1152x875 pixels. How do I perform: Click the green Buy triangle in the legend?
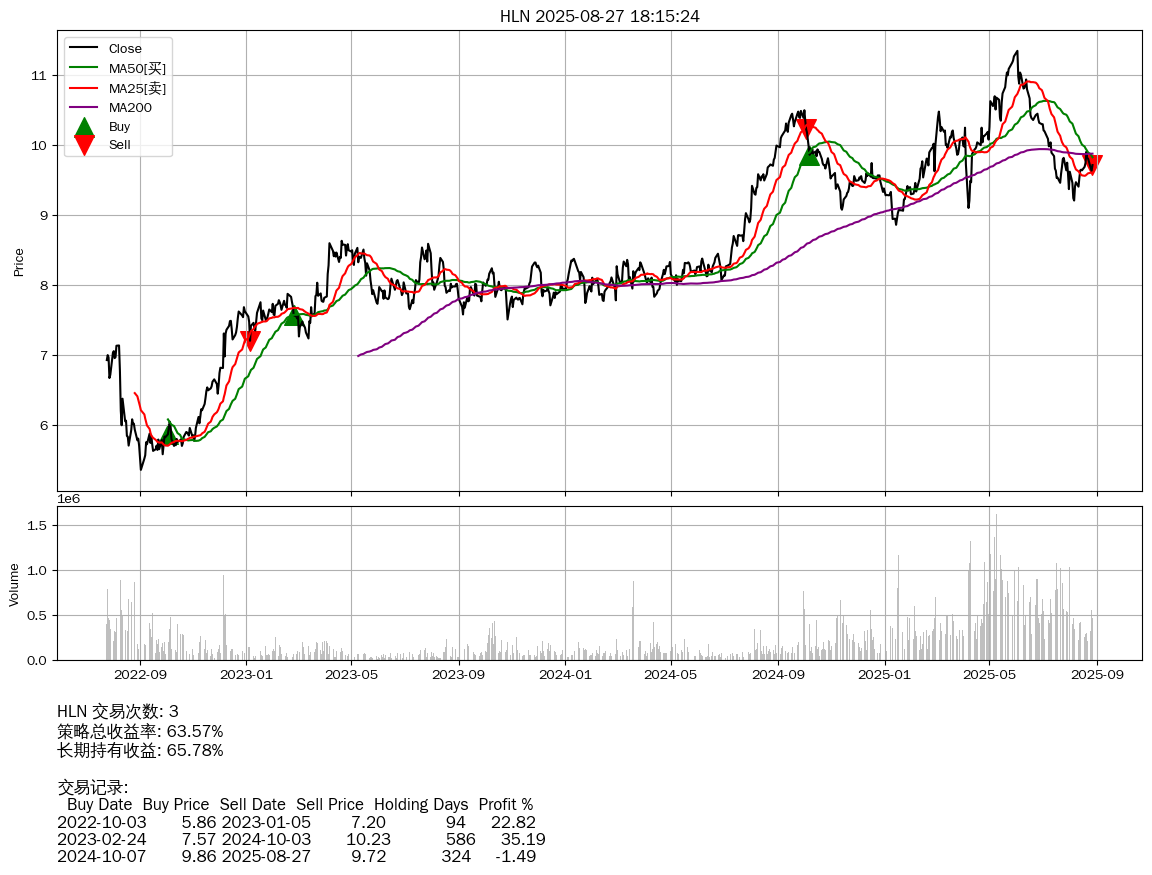click(84, 127)
